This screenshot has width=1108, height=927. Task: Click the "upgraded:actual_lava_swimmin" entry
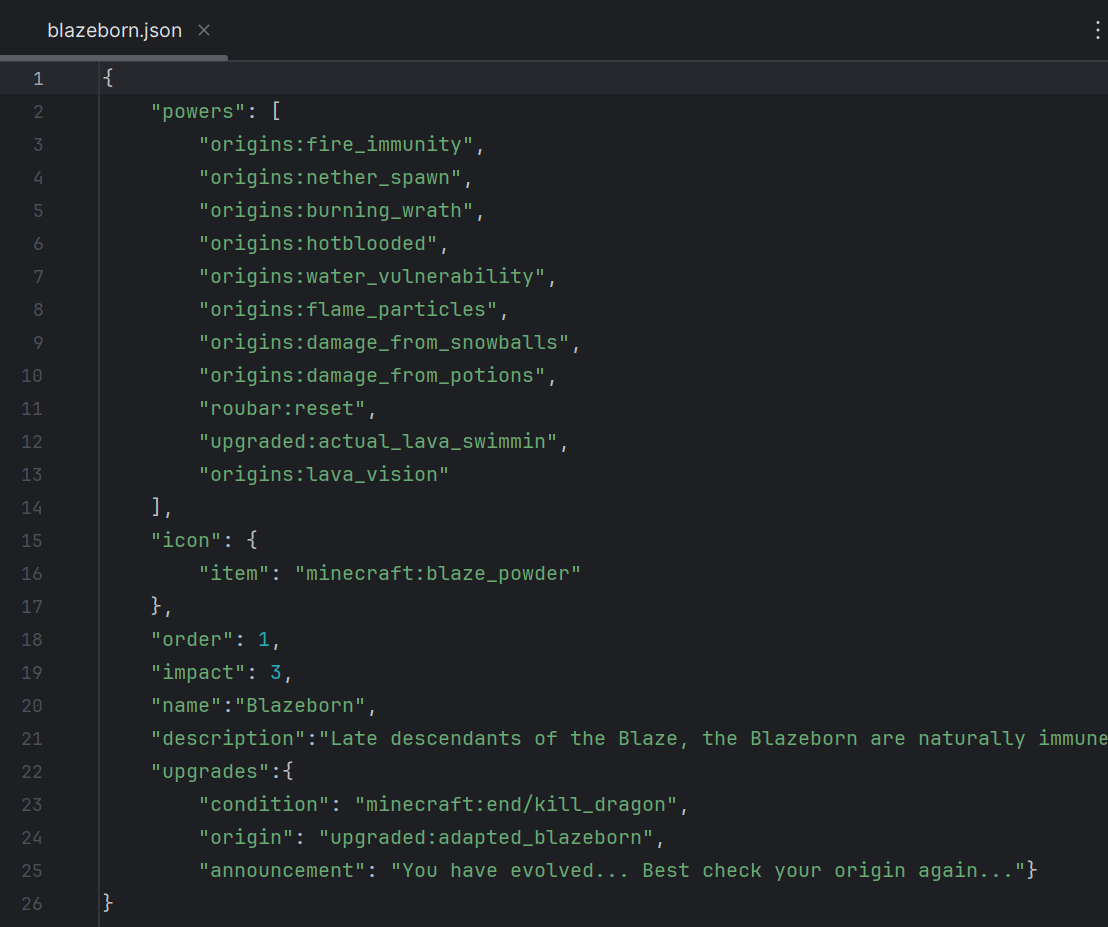377,441
